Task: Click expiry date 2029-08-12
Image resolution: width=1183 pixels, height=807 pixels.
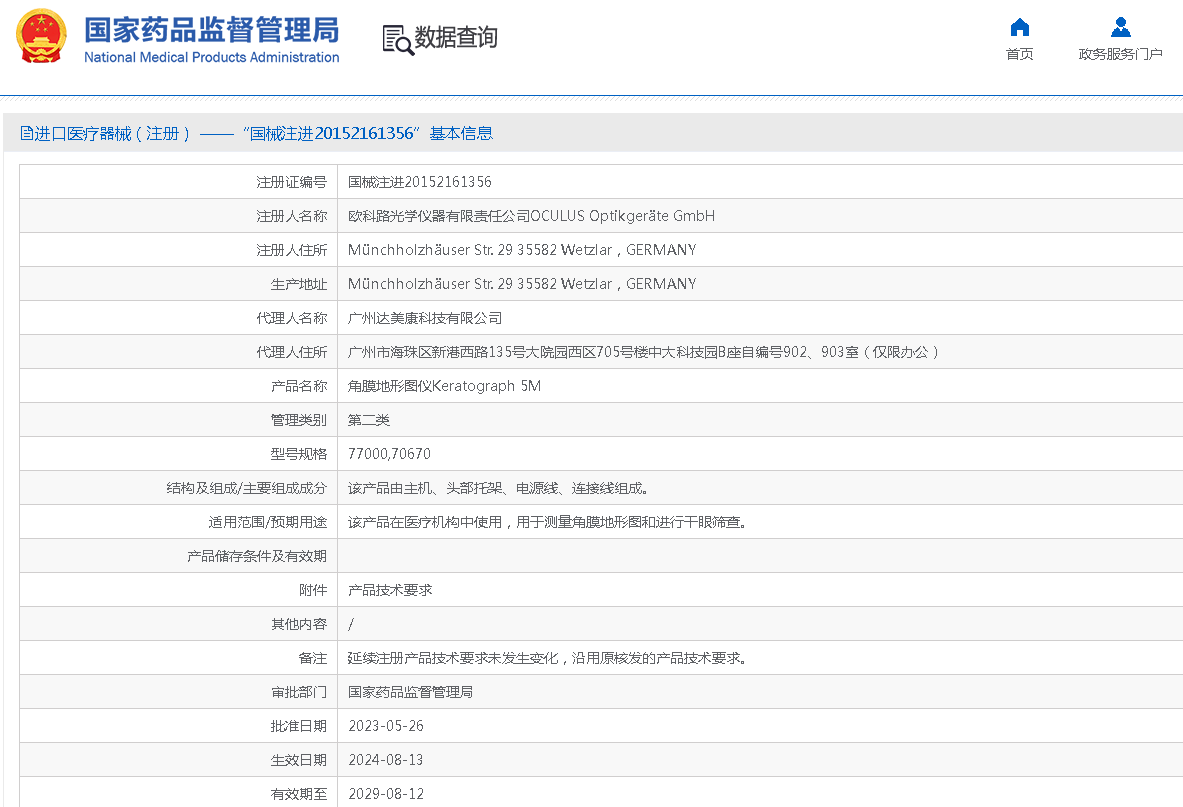Action: 386,793
